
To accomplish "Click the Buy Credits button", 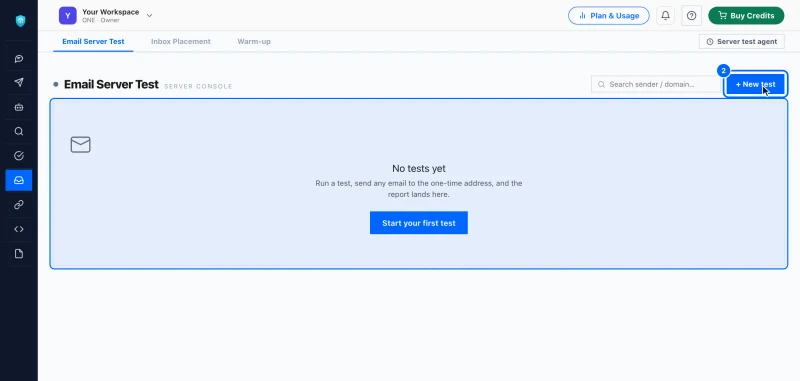I will pos(746,16).
